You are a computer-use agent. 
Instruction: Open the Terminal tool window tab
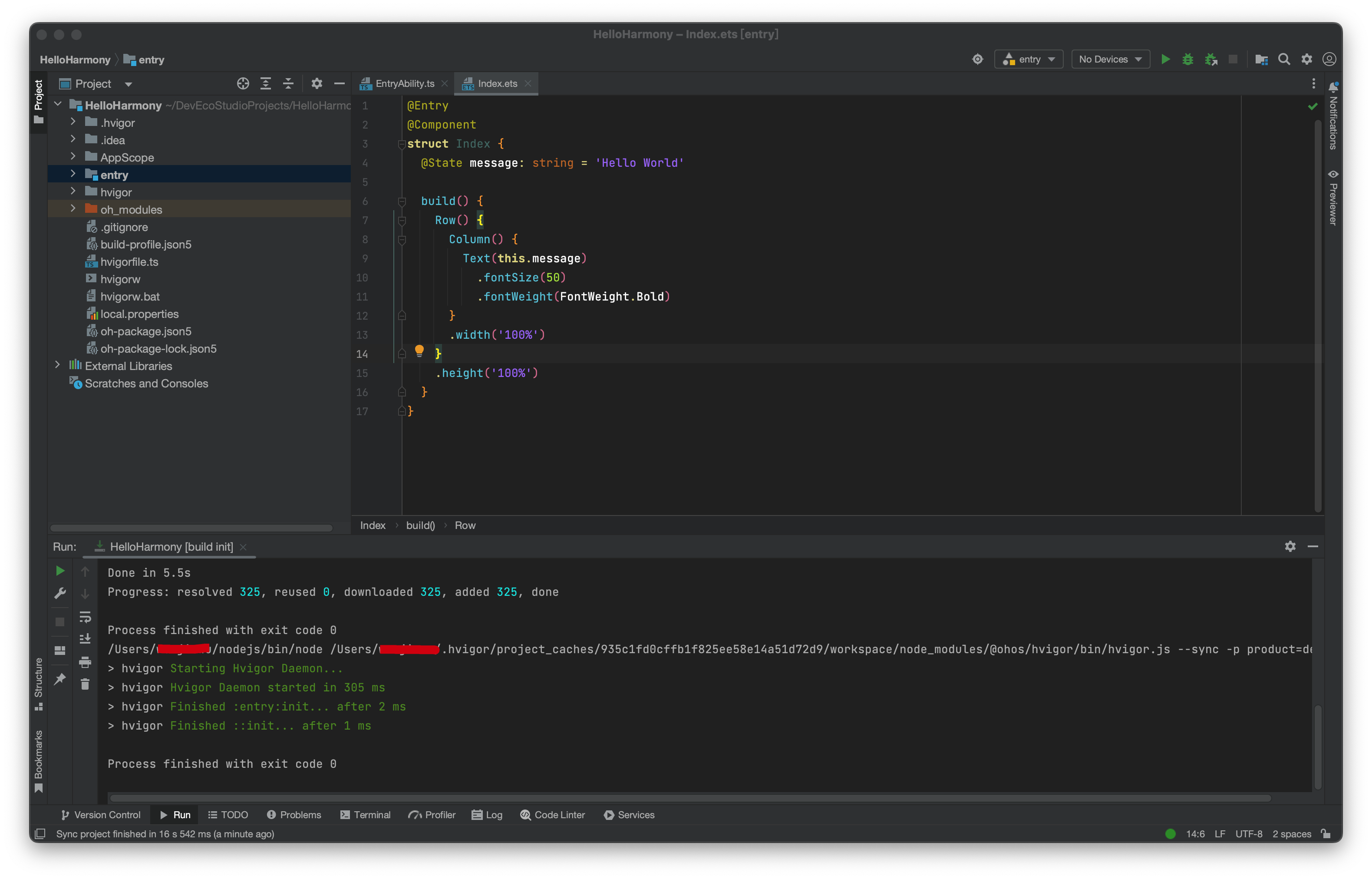tap(365, 814)
